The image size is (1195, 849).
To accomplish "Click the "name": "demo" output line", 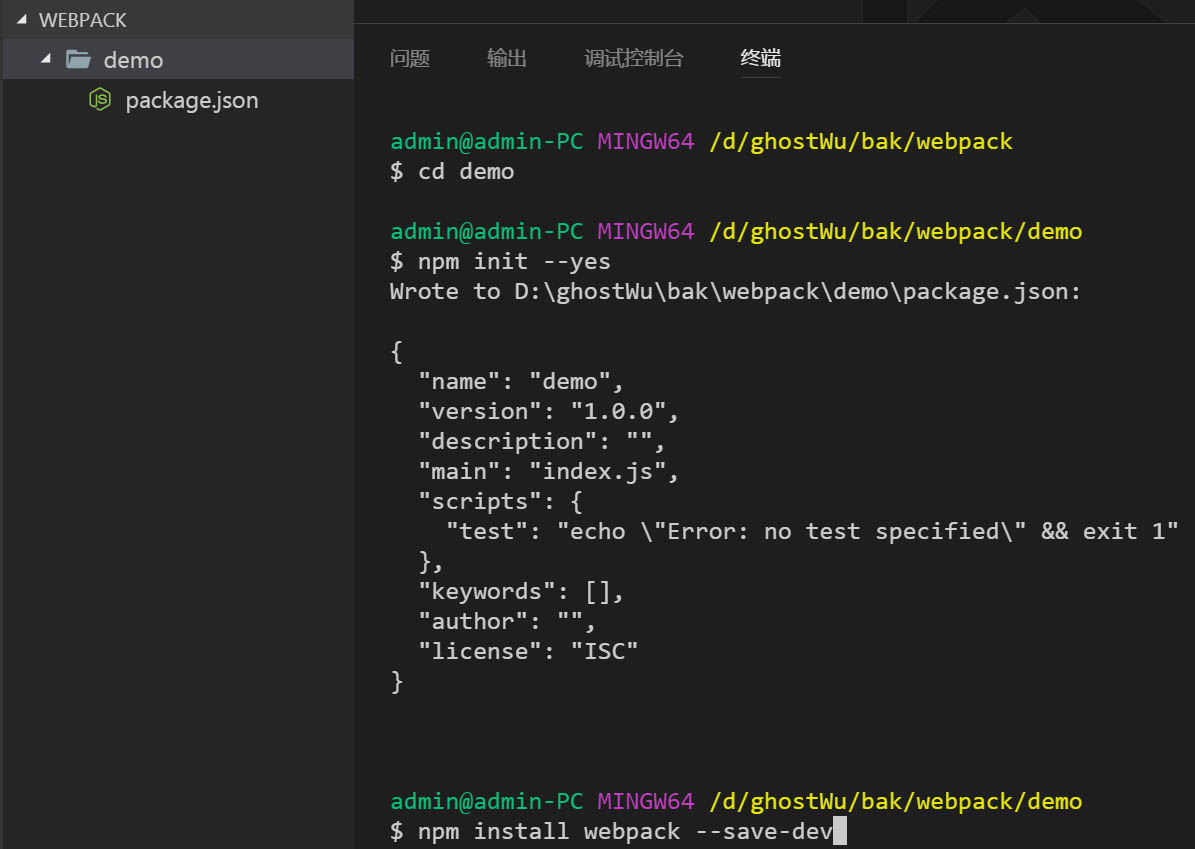I will (x=521, y=381).
